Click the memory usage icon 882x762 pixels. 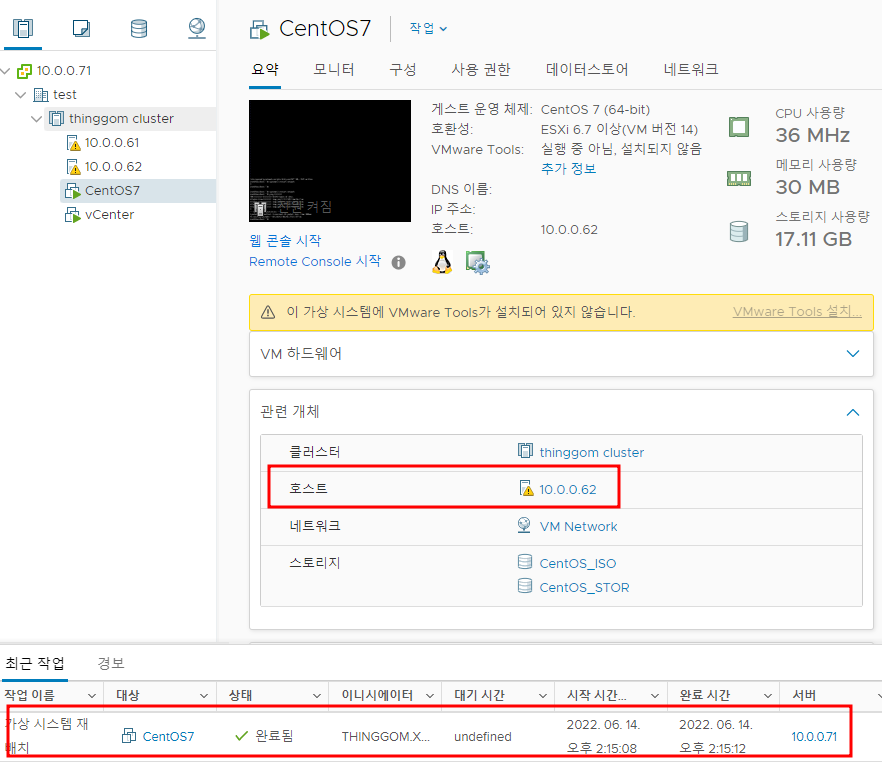click(x=739, y=179)
